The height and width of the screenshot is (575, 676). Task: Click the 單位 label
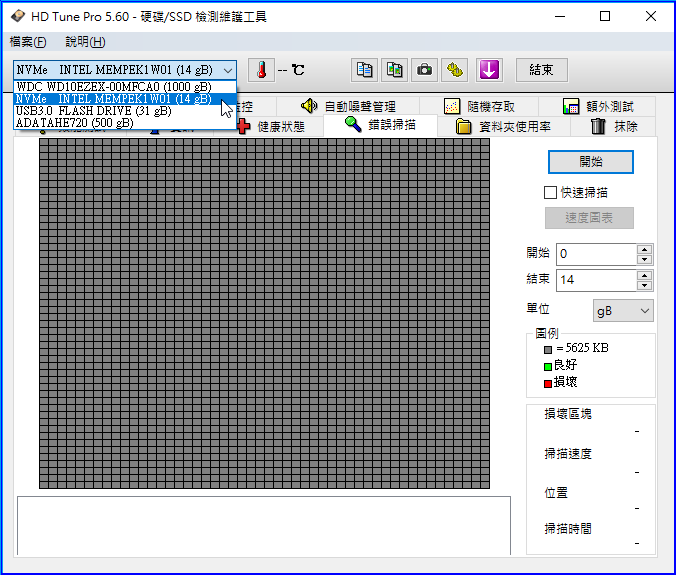point(538,309)
